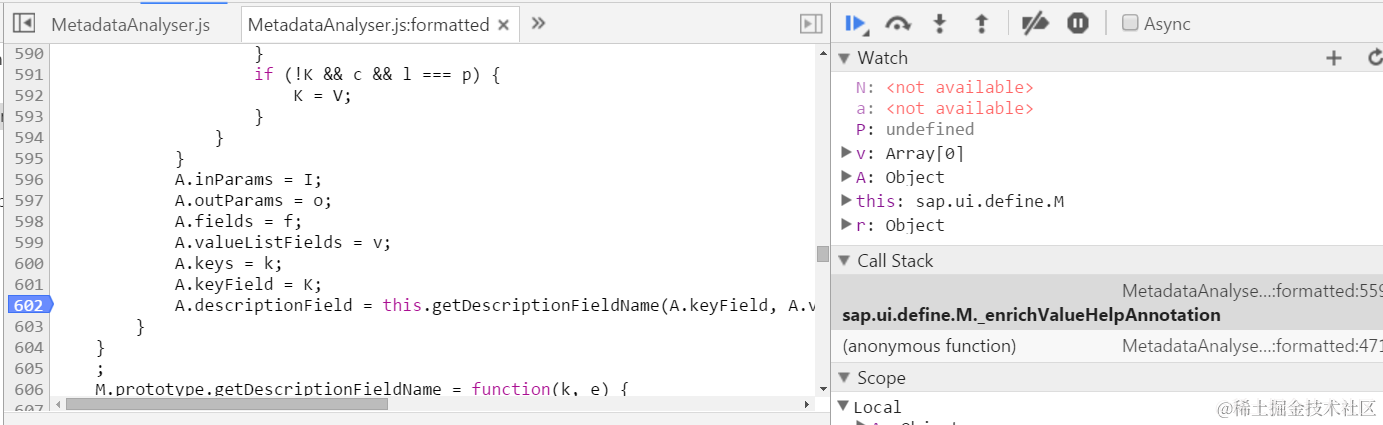Collapse the Local scope group

click(x=845, y=407)
